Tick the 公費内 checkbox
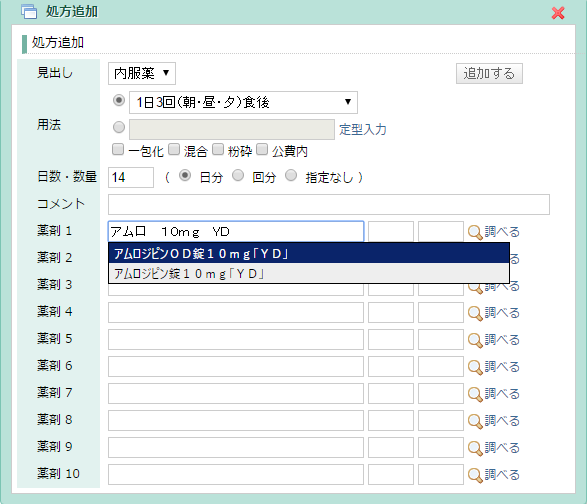 pyautogui.click(x=262, y=149)
